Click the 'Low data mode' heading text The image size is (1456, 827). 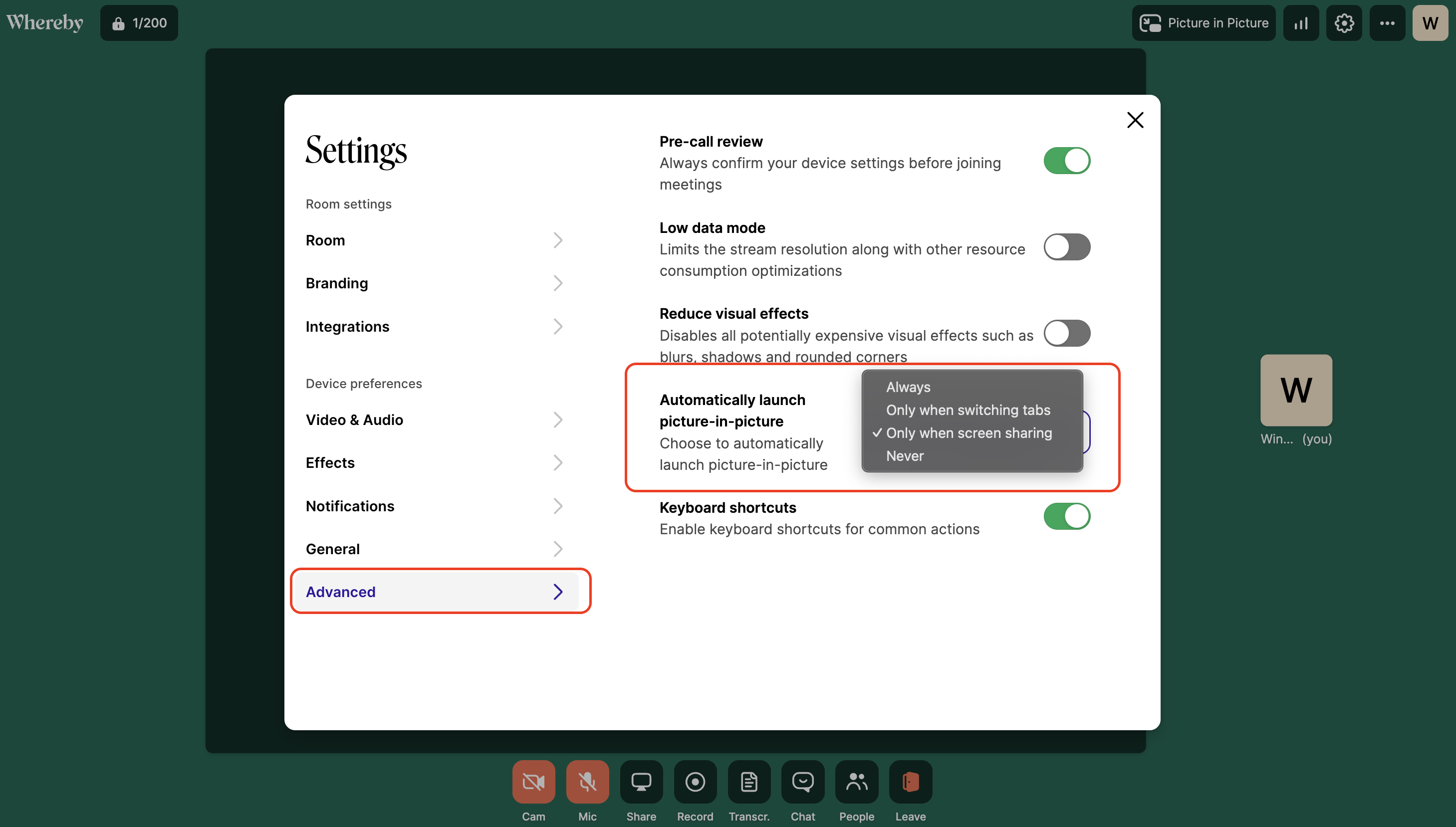click(713, 228)
